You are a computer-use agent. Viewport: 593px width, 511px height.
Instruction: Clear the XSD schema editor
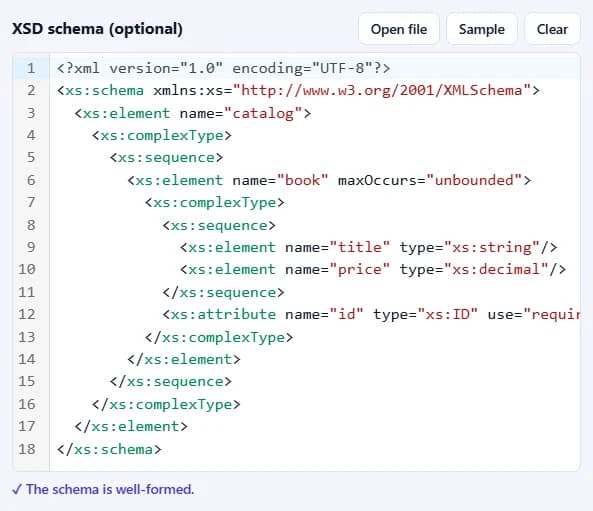point(552,29)
